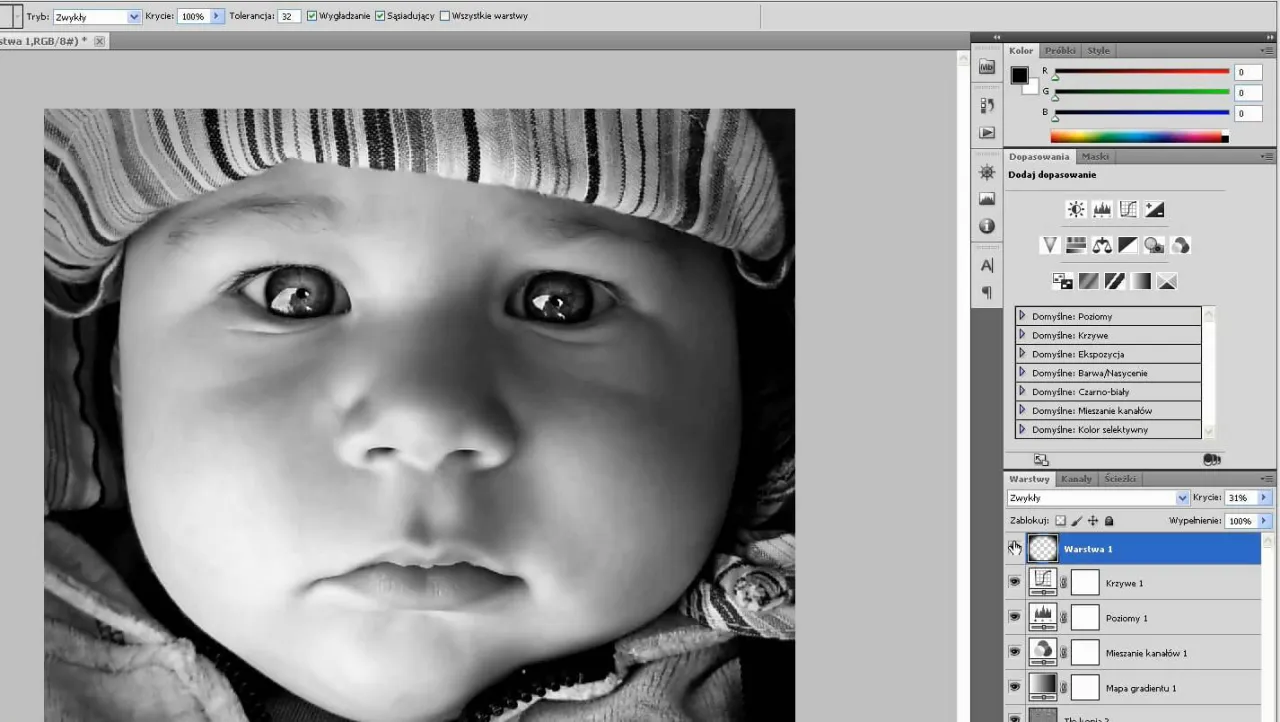Enable the Wszystkie warstwy checkbox
Screen dimensions: 1280x722
[445, 17]
